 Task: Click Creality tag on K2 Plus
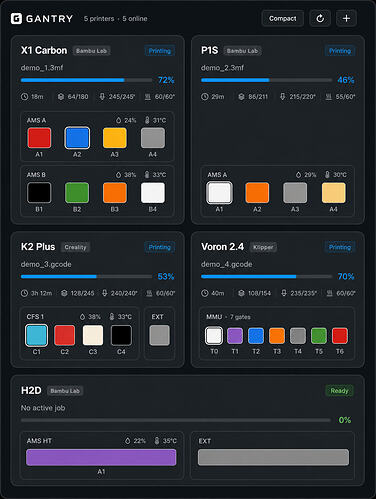[75, 247]
